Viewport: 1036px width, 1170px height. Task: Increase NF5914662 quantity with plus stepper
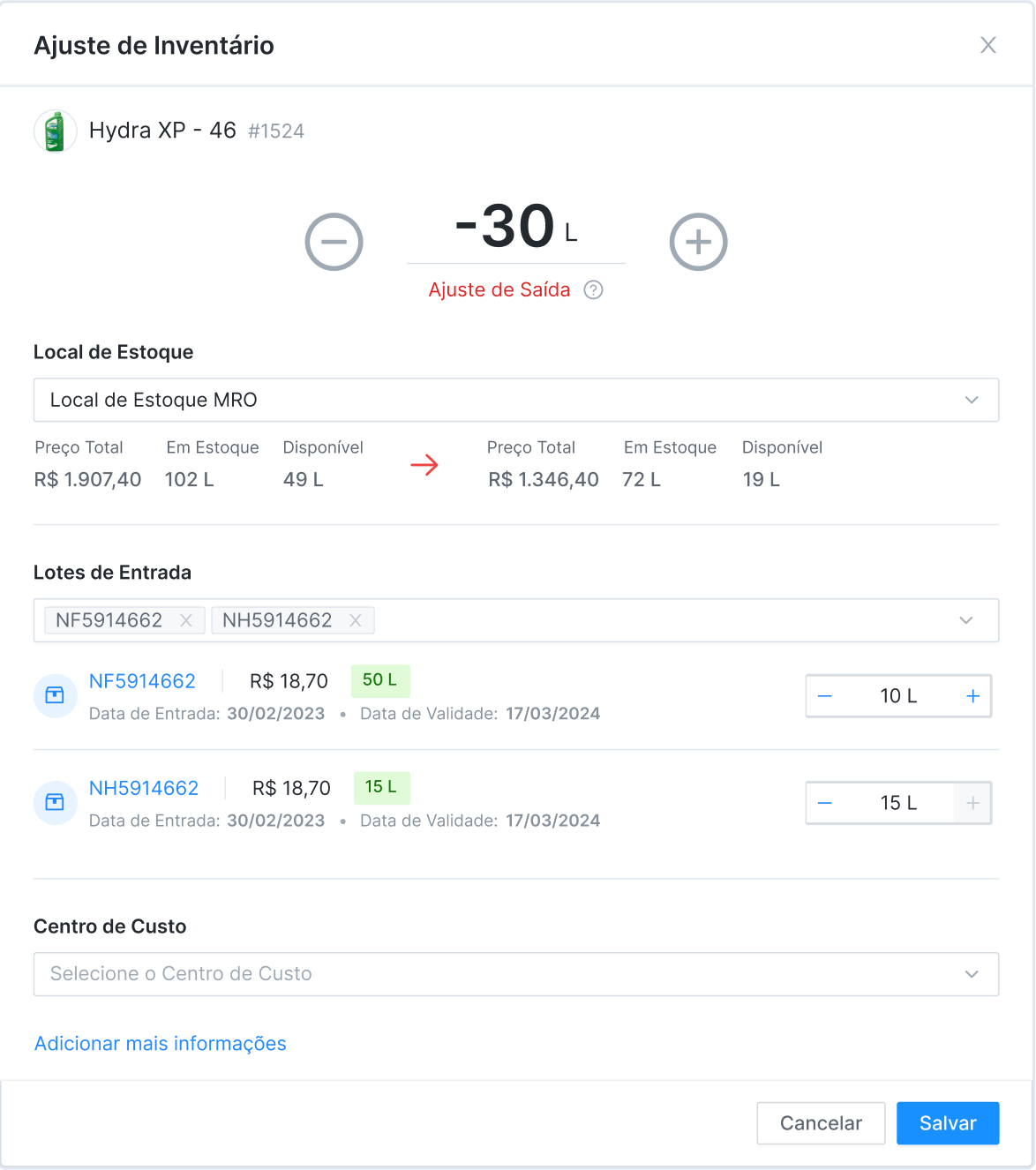coord(972,696)
